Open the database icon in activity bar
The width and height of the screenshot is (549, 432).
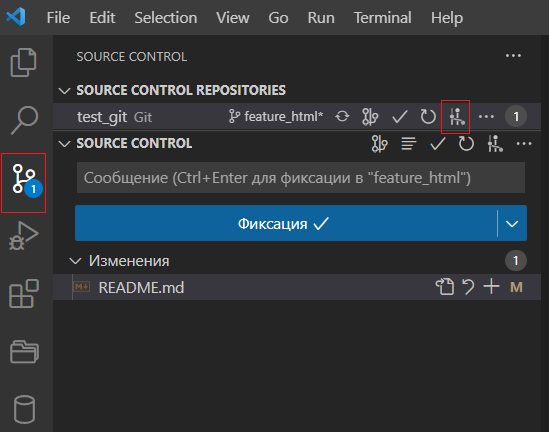pyautogui.click(x=24, y=409)
